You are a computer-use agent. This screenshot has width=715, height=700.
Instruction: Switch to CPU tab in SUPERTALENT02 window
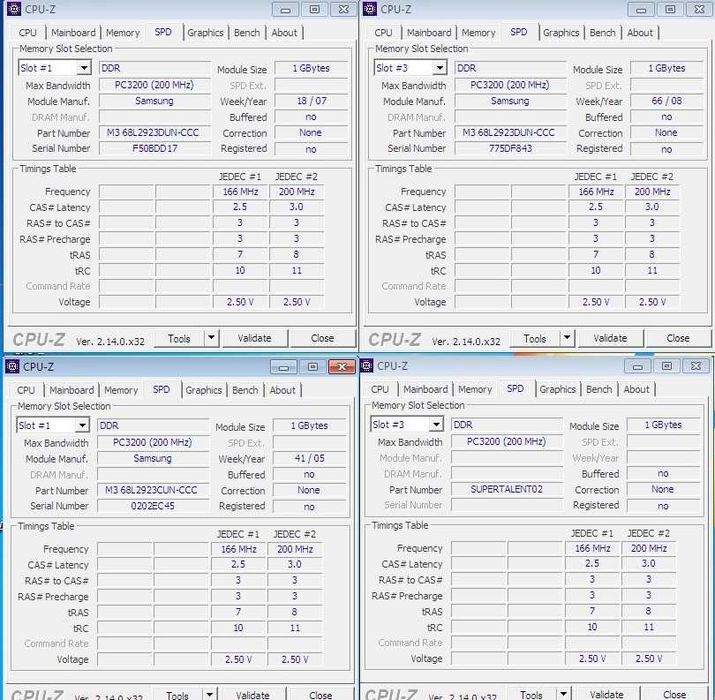(x=380, y=389)
